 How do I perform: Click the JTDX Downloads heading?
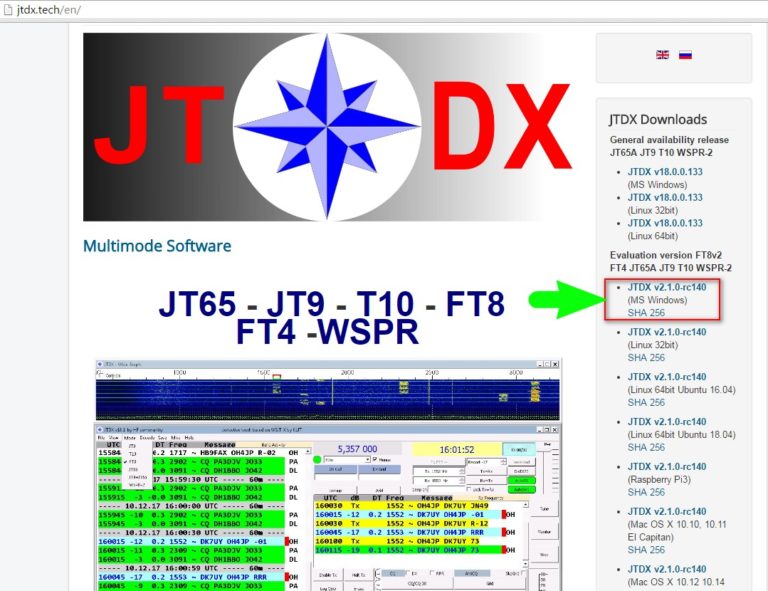[x=658, y=119]
